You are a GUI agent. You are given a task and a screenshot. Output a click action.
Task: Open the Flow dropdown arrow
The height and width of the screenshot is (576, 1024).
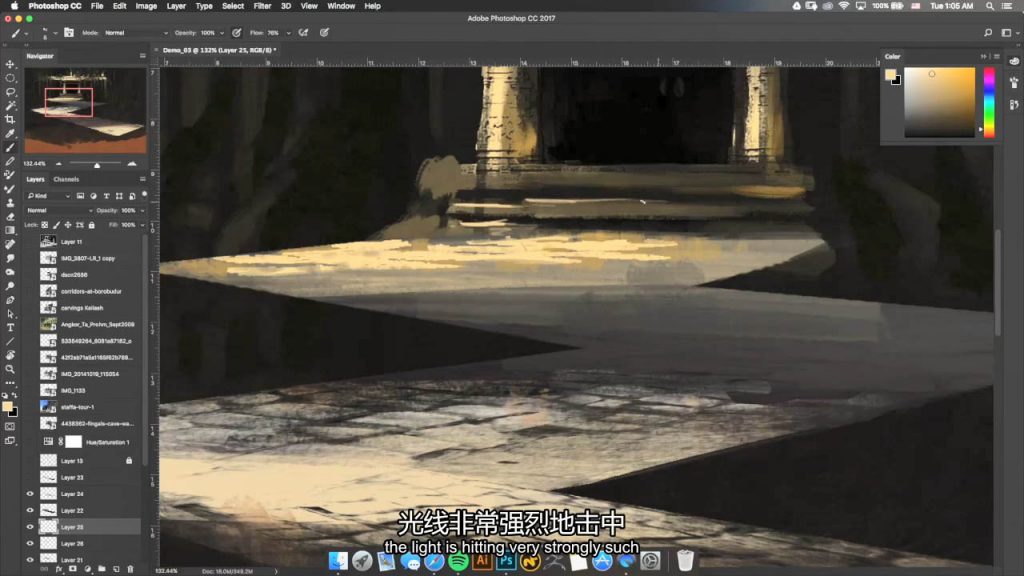tap(289, 33)
